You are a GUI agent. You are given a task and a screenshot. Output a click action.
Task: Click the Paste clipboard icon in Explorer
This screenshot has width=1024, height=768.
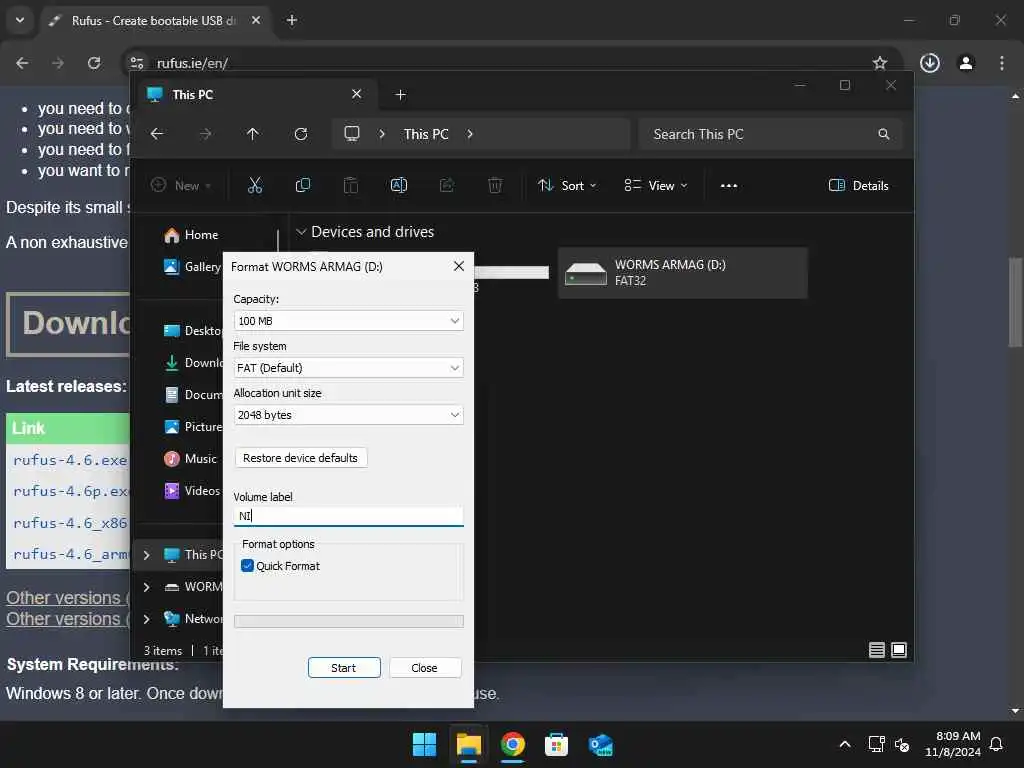click(351, 185)
